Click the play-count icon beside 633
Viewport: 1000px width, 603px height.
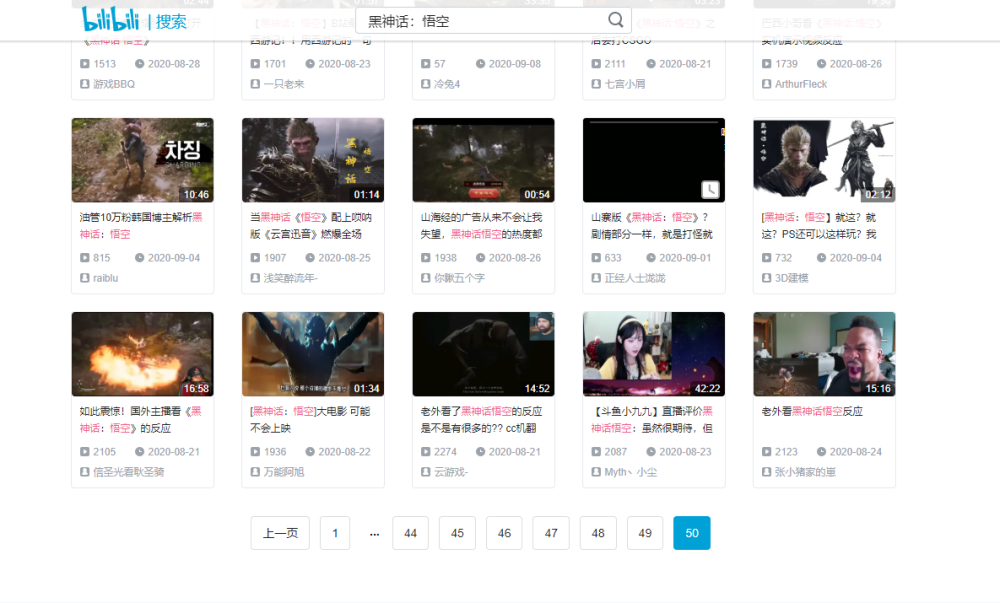coord(596,258)
